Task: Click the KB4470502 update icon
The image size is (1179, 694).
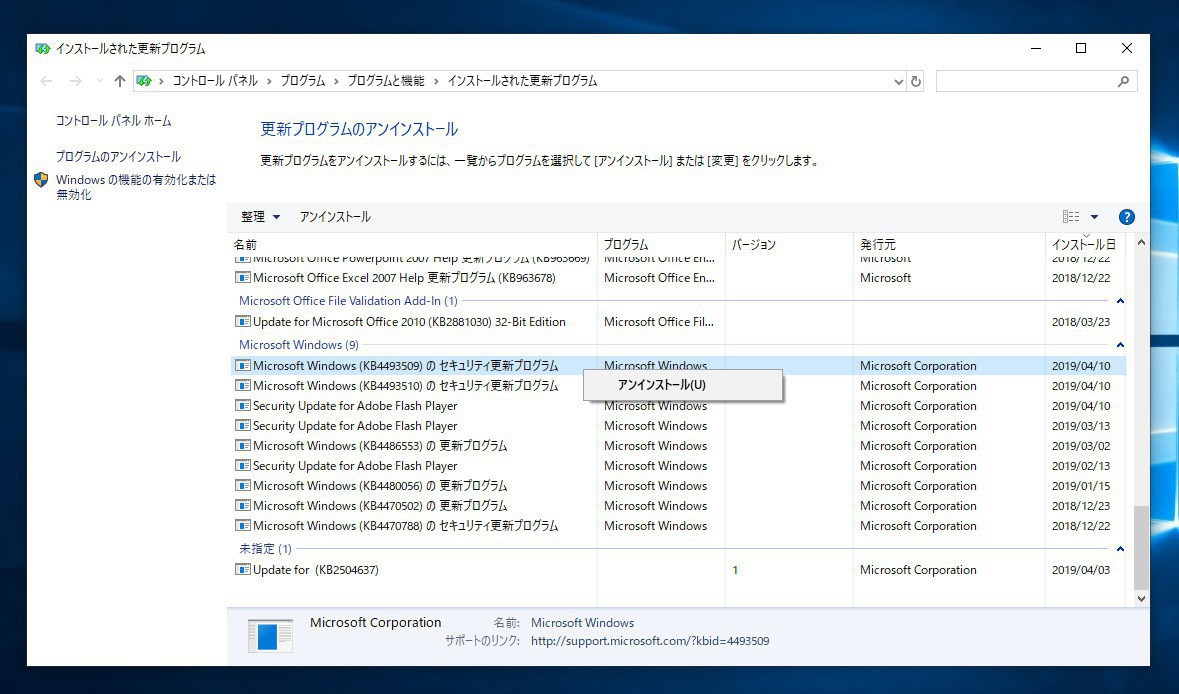Action: 243,506
